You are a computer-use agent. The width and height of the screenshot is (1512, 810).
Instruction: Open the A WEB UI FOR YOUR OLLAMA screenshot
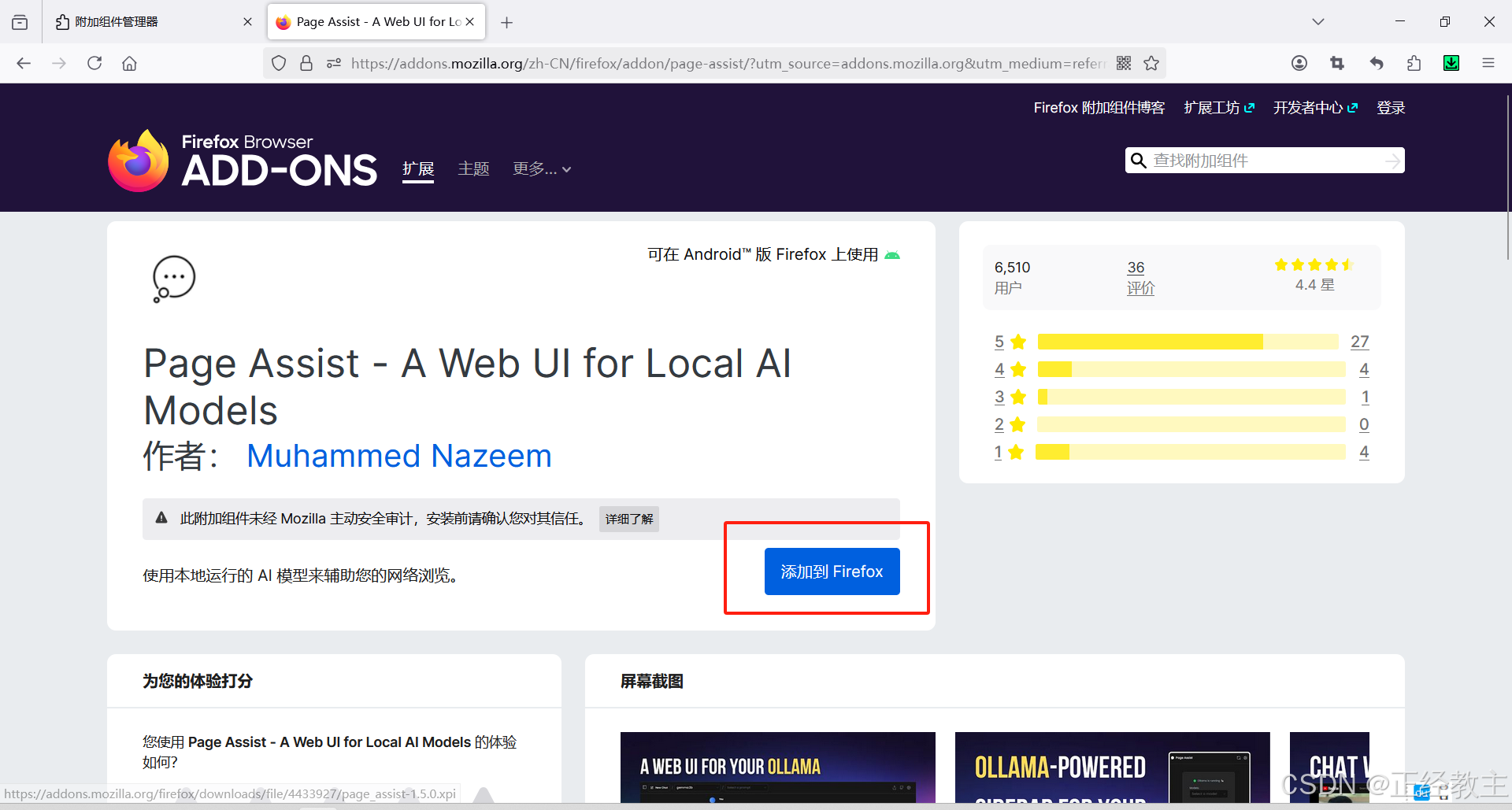pos(778,767)
